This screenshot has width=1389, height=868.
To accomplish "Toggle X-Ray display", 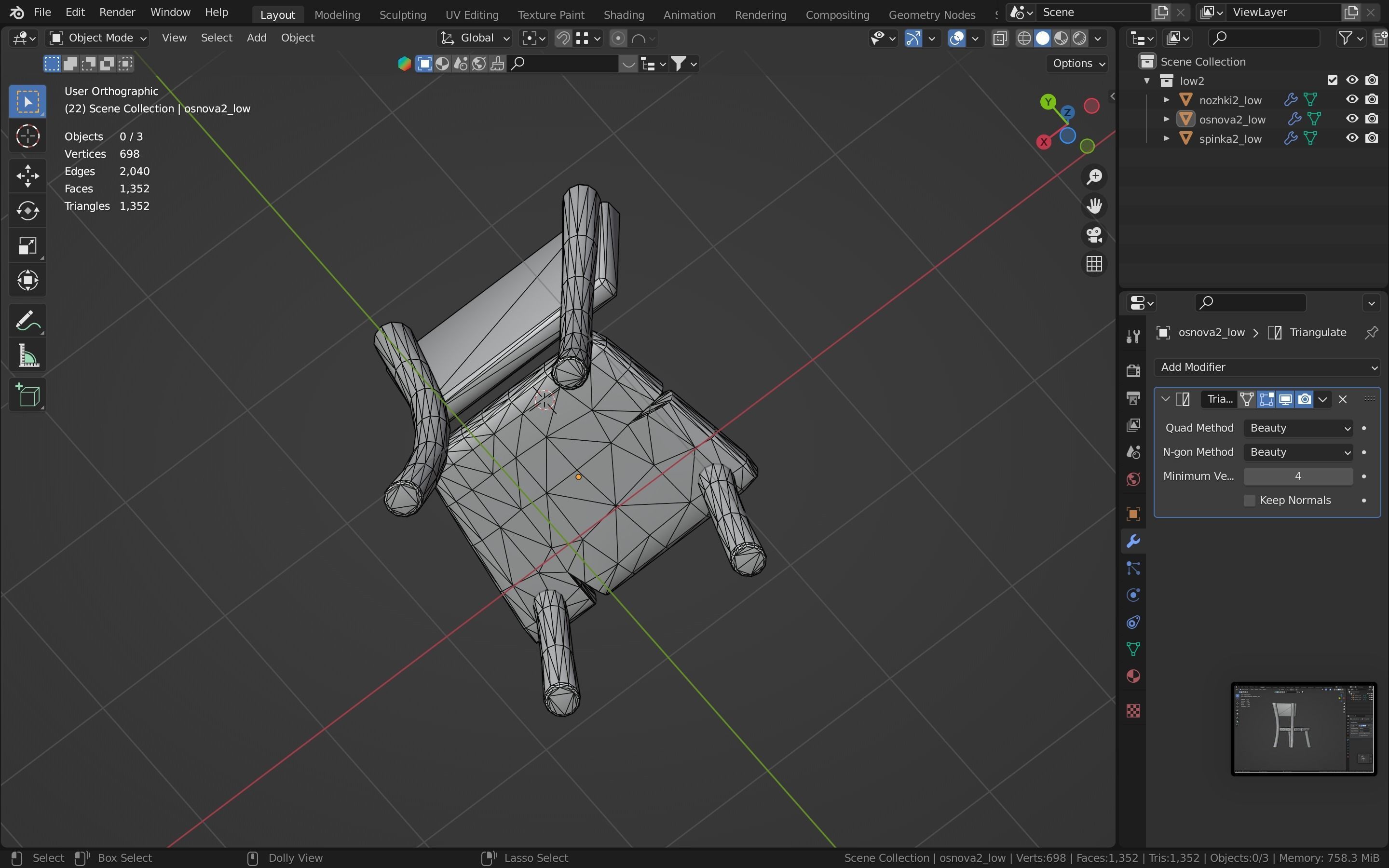I will click(1000, 39).
